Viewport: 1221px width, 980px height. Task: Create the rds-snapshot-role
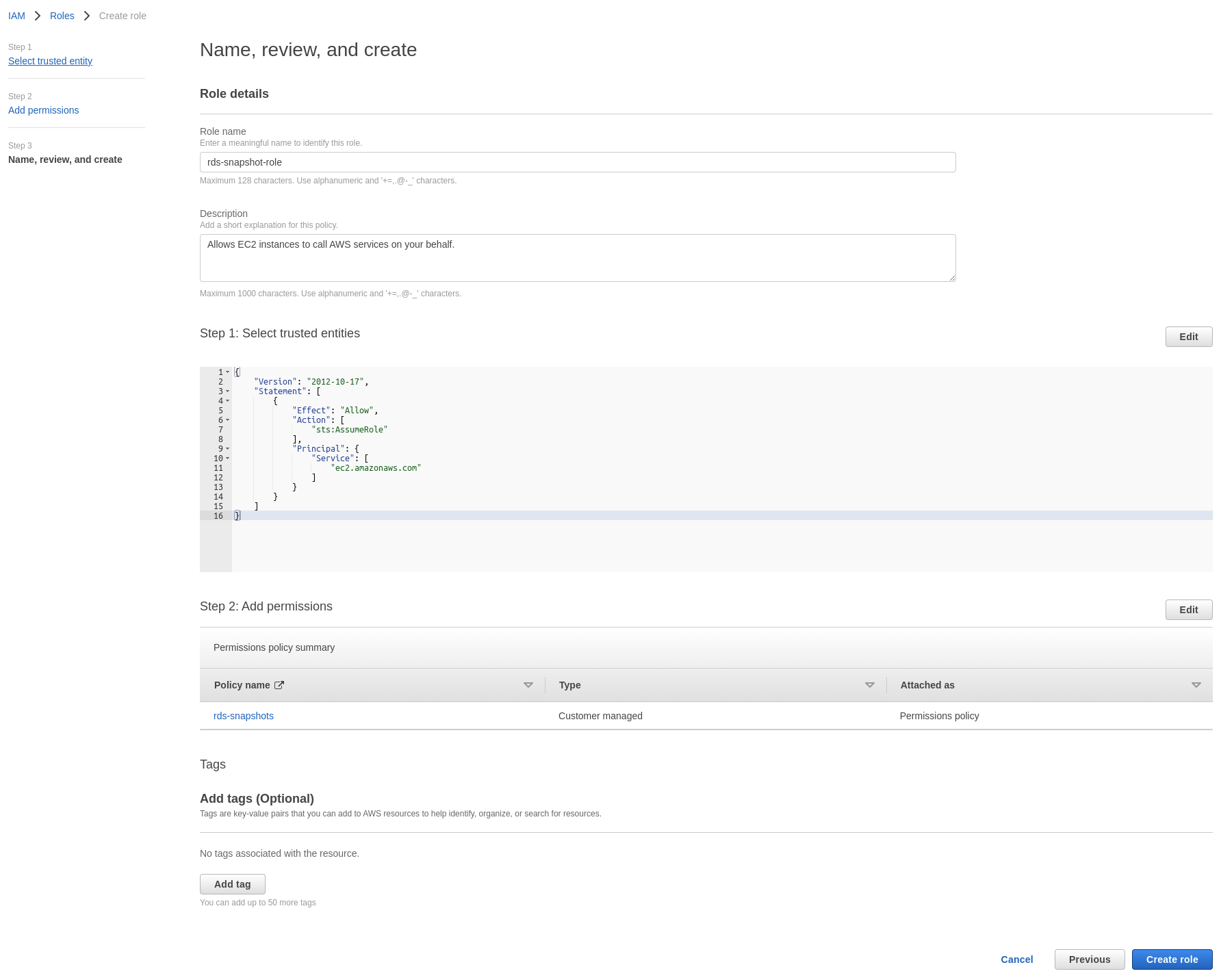click(1172, 959)
